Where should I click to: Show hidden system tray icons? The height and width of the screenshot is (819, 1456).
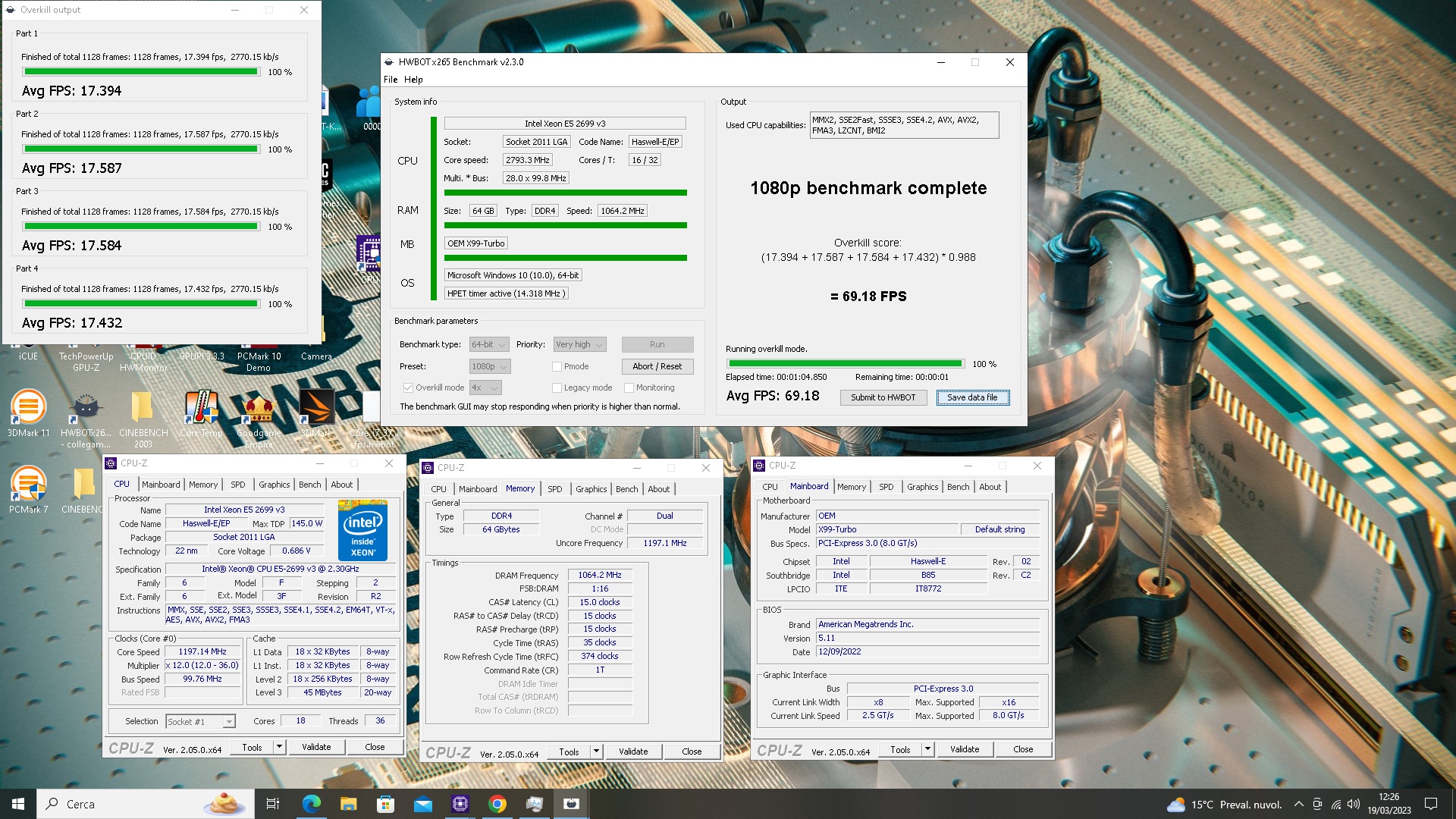tap(1298, 804)
